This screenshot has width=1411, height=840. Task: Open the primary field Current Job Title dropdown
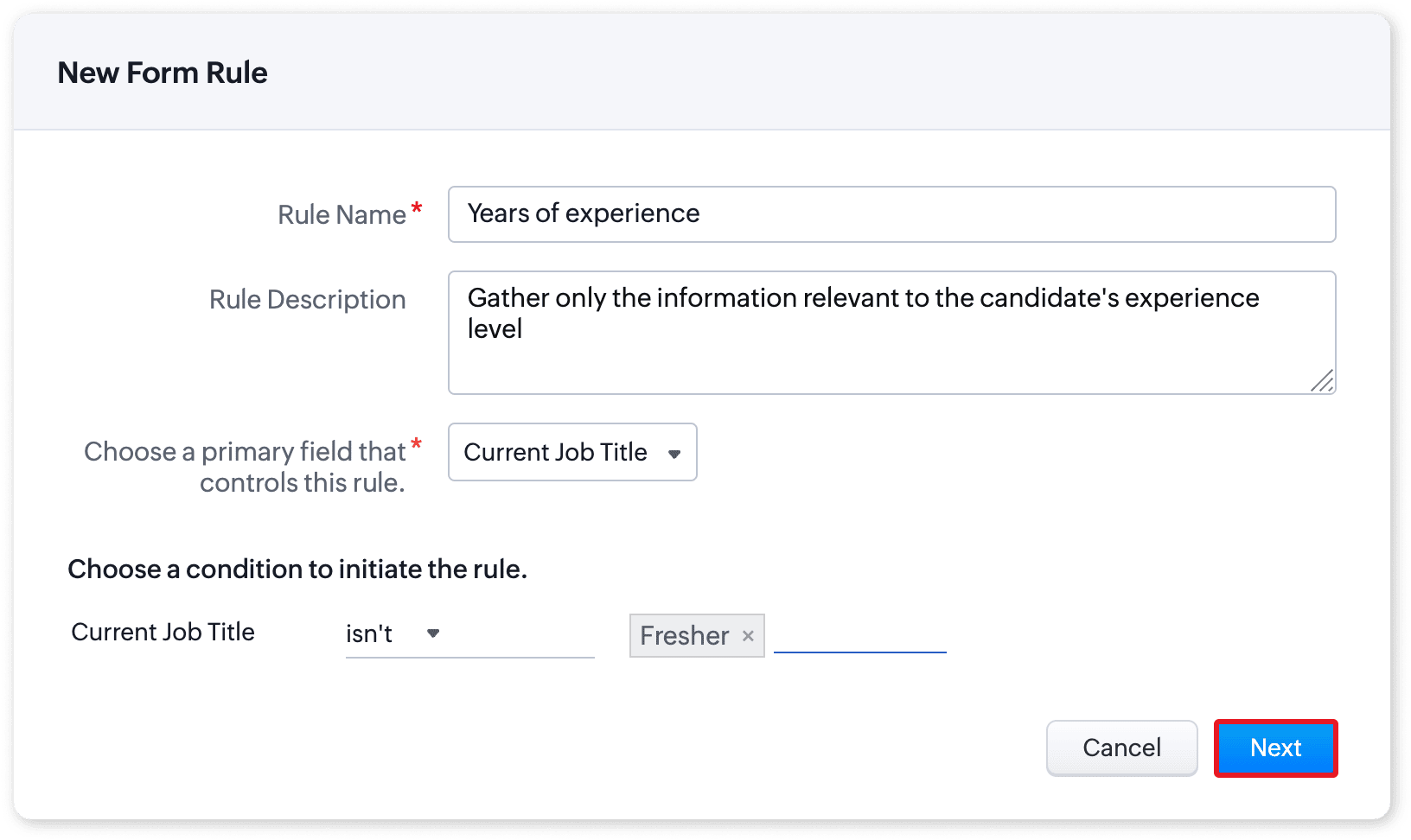(571, 452)
